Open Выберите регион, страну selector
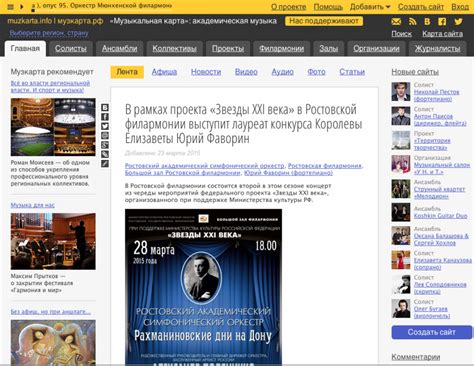 [x=49, y=33]
